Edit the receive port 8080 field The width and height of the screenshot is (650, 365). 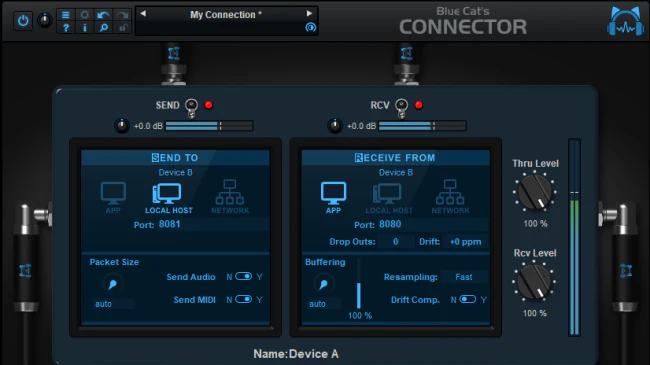tap(432, 224)
